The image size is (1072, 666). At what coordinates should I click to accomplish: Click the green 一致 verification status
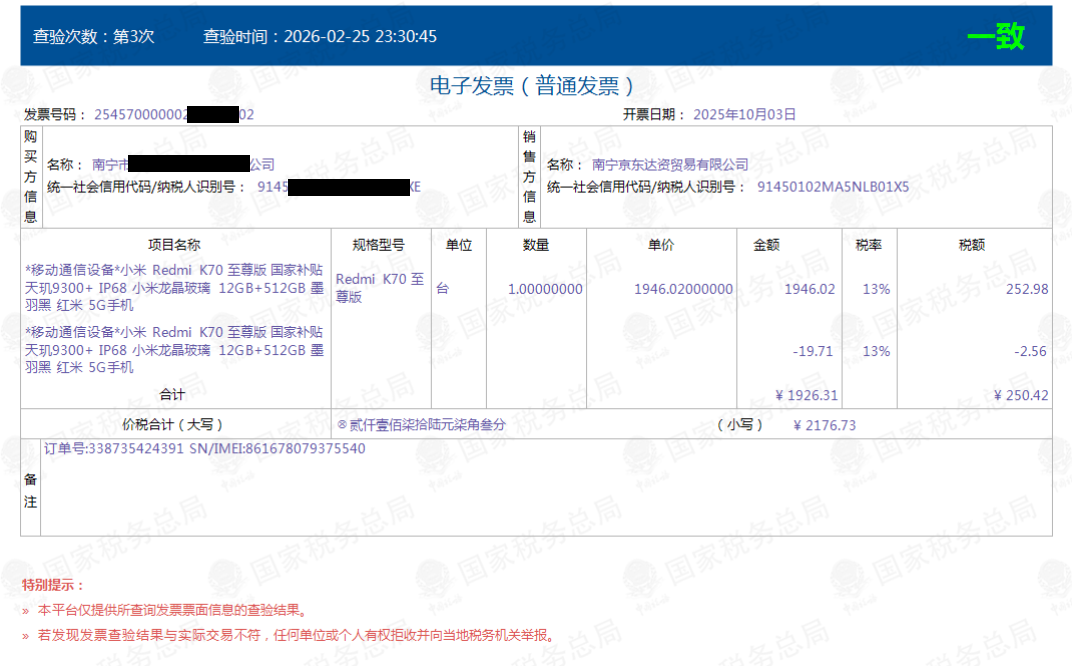pos(995,37)
